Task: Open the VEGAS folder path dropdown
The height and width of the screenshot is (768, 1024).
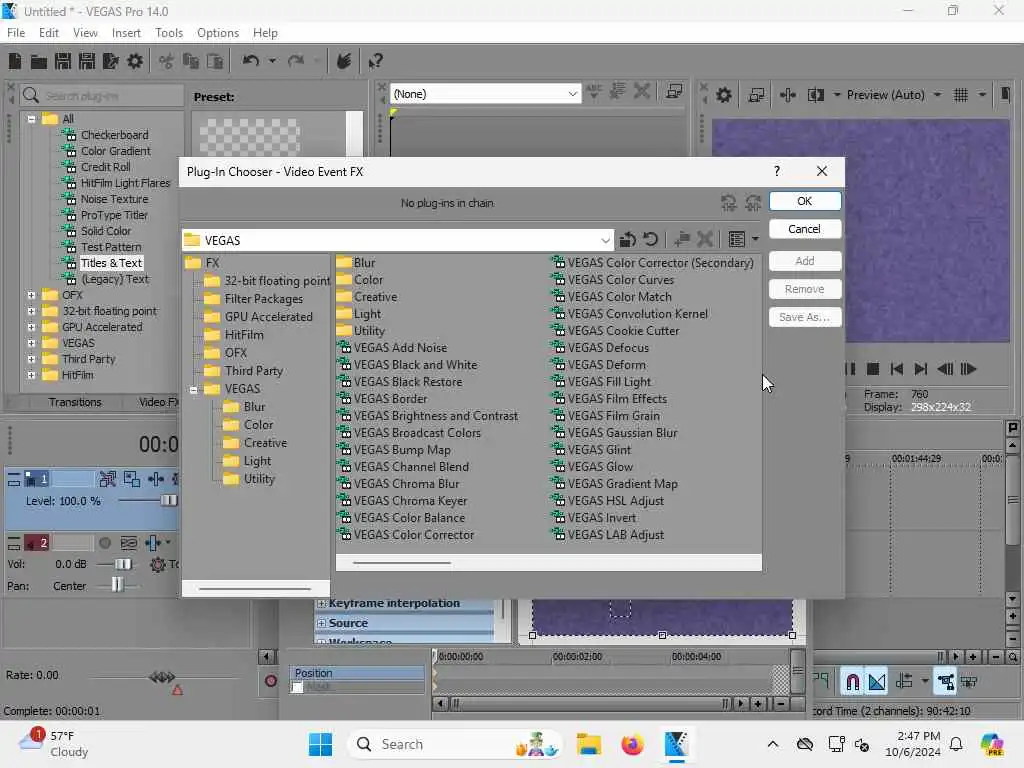Action: click(605, 240)
